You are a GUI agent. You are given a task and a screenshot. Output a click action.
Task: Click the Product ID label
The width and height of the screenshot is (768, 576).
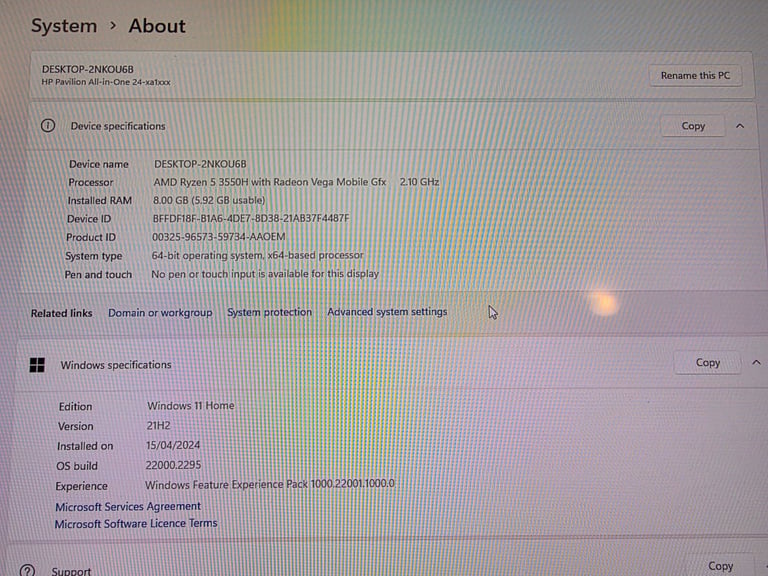click(91, 238)
